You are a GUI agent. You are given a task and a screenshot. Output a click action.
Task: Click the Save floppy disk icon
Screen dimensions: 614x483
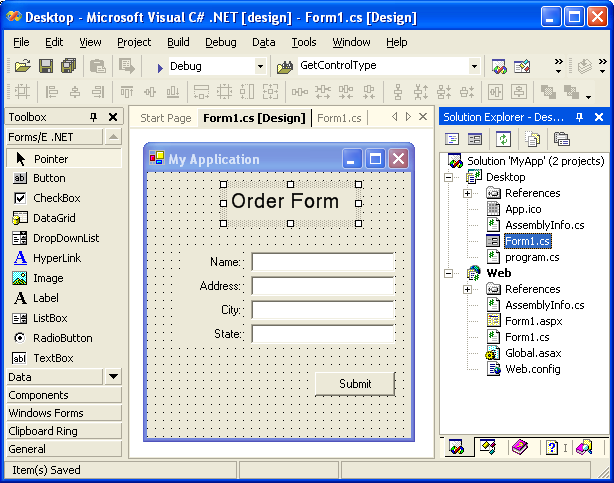coord(46,66)
